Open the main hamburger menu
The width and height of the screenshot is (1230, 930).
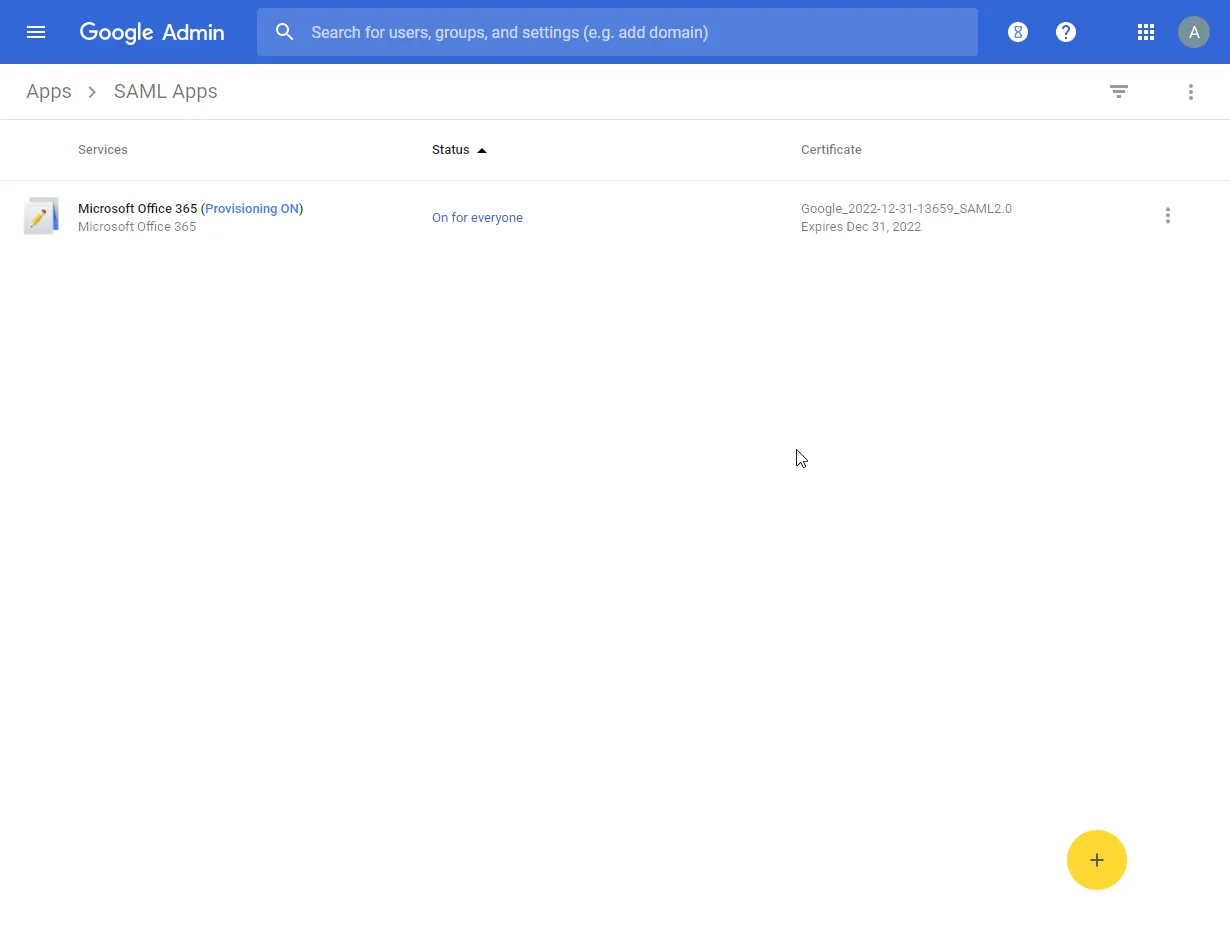click(36, 32)
